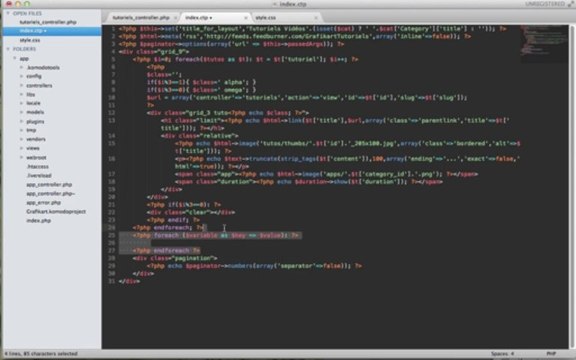Expand the libs folder arrow
576x360 pixels.
point(22,94)
